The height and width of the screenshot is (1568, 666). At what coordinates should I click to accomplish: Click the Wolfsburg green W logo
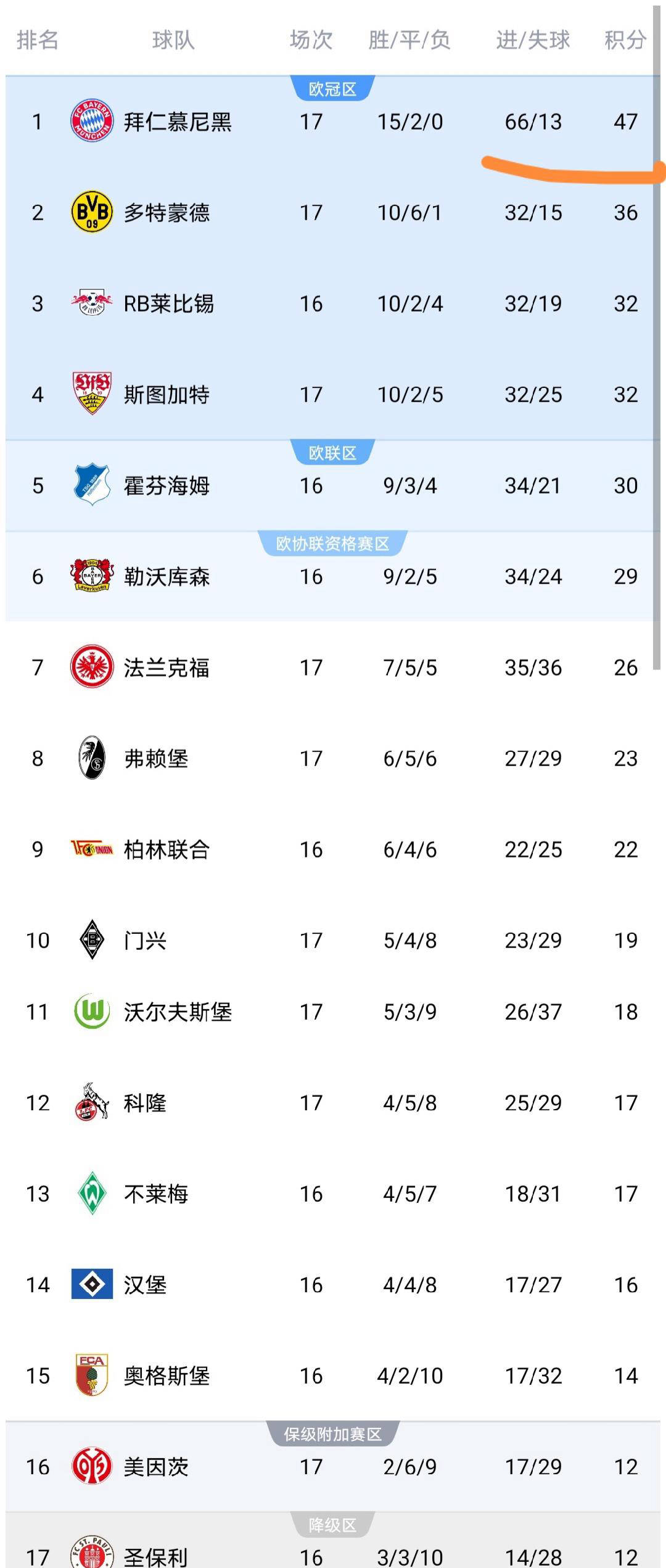pyautogui.click(x=92, y=1012)
